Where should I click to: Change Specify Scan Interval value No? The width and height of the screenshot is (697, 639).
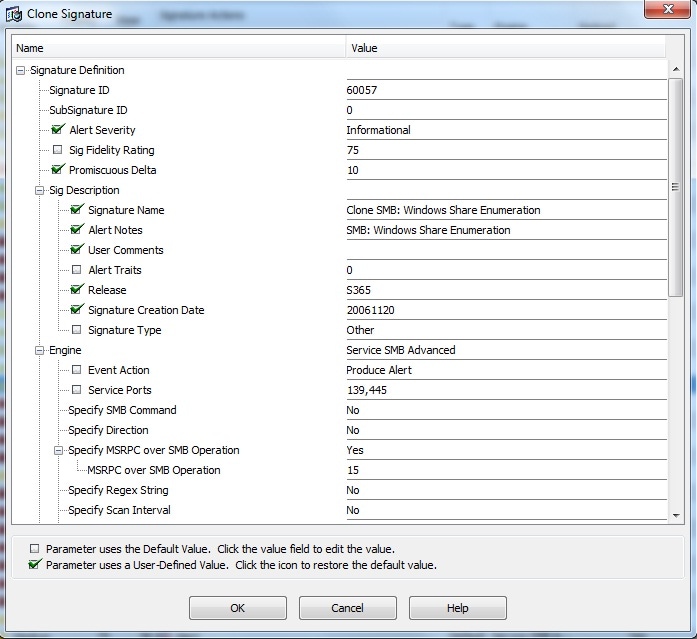[506, 510]
